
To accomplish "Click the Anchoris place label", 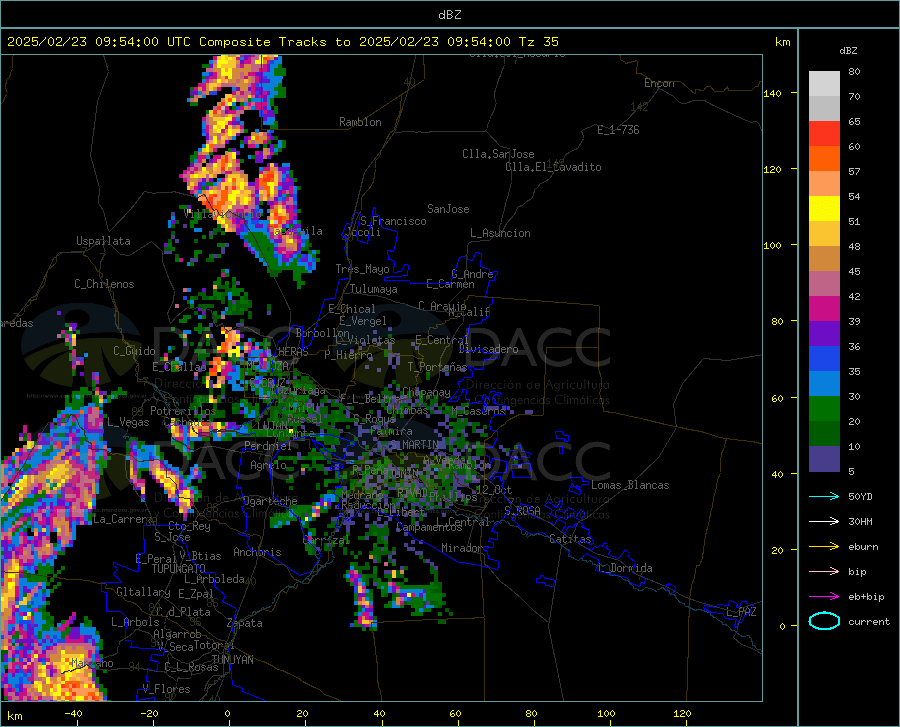I will (257, 552).
